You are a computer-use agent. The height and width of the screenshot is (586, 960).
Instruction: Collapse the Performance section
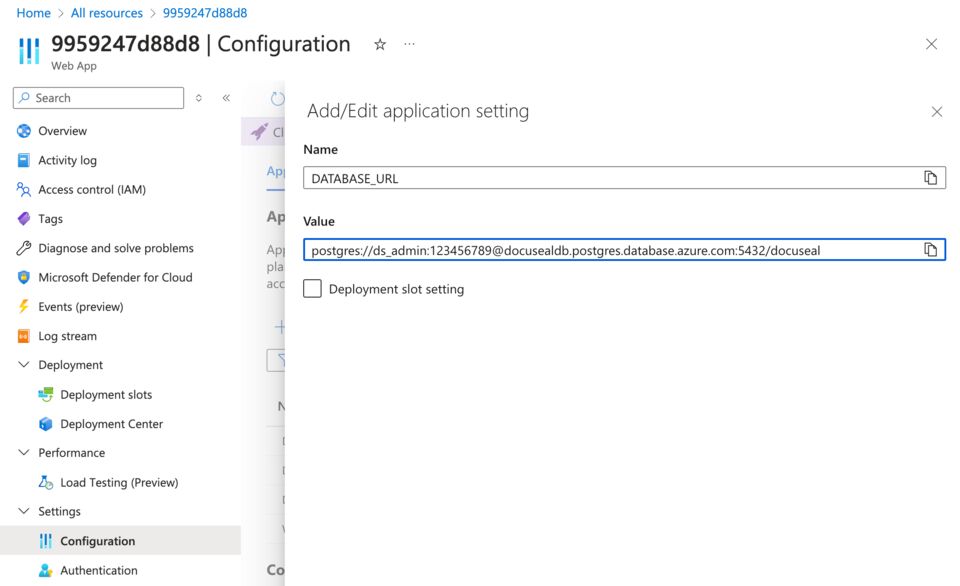click(24, 453)
